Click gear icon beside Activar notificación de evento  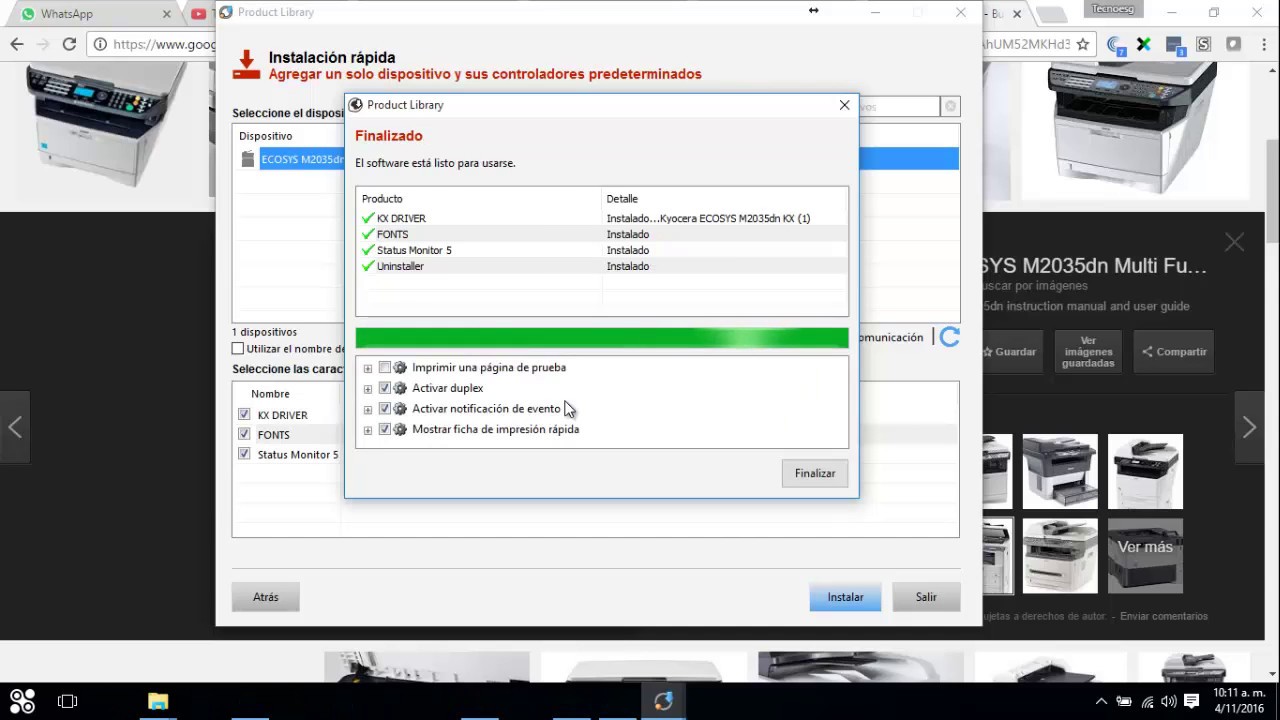(x=400, y=409)
